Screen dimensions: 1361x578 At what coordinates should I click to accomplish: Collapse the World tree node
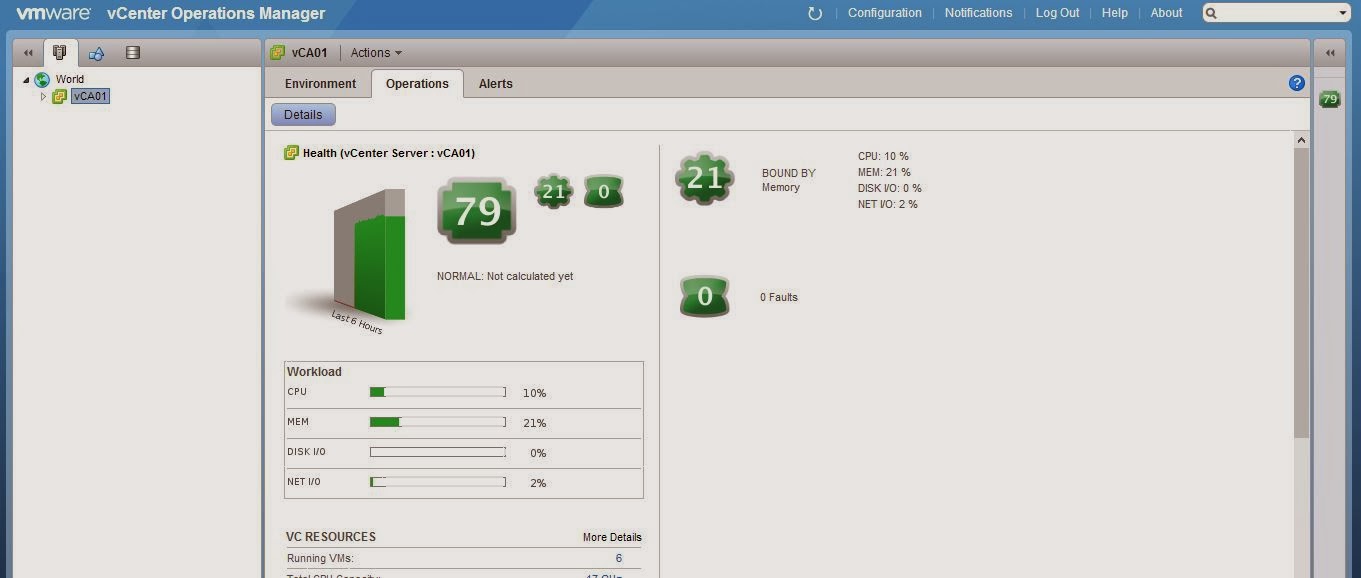pyautogui.click(x=26, y=80)
